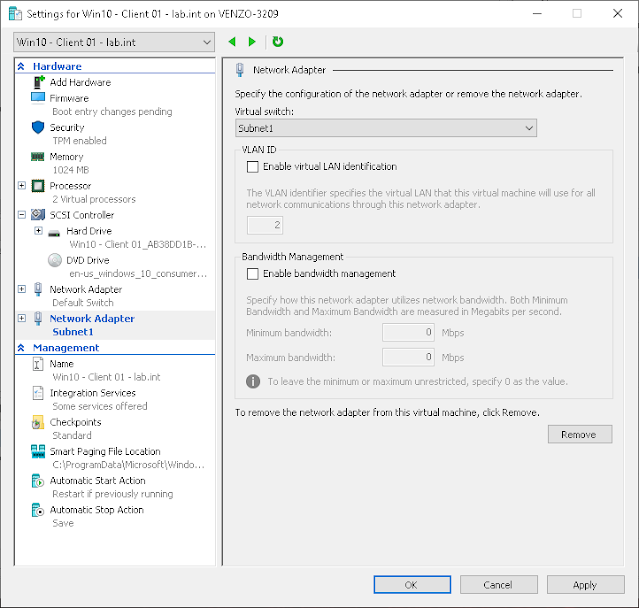Open the Win10 - Client 01 VM selector dropdown

[x=114, y=42]
